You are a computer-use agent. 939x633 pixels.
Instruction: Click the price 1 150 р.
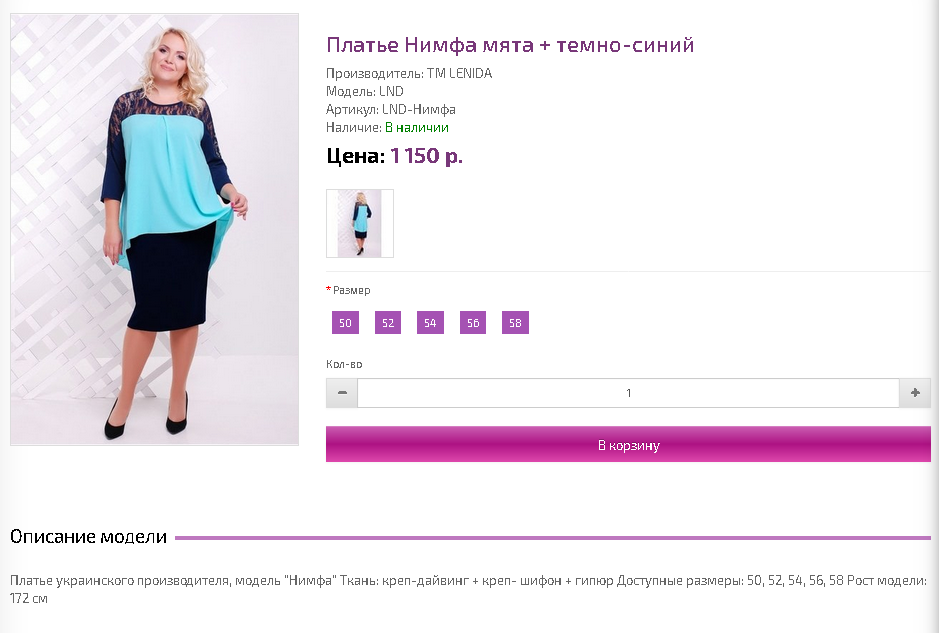tap(426, 156)
